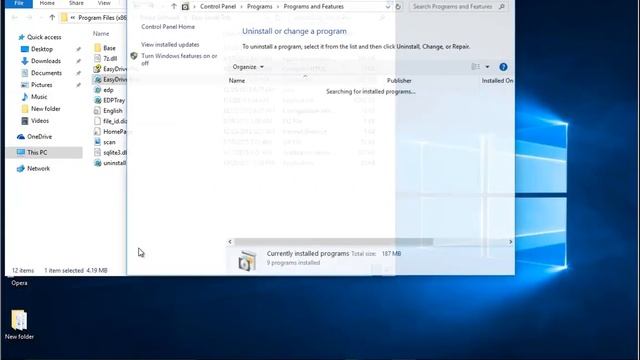Click the horizontal scrollbar thumb
The image size is (640, 360).
tap(333, 242)
